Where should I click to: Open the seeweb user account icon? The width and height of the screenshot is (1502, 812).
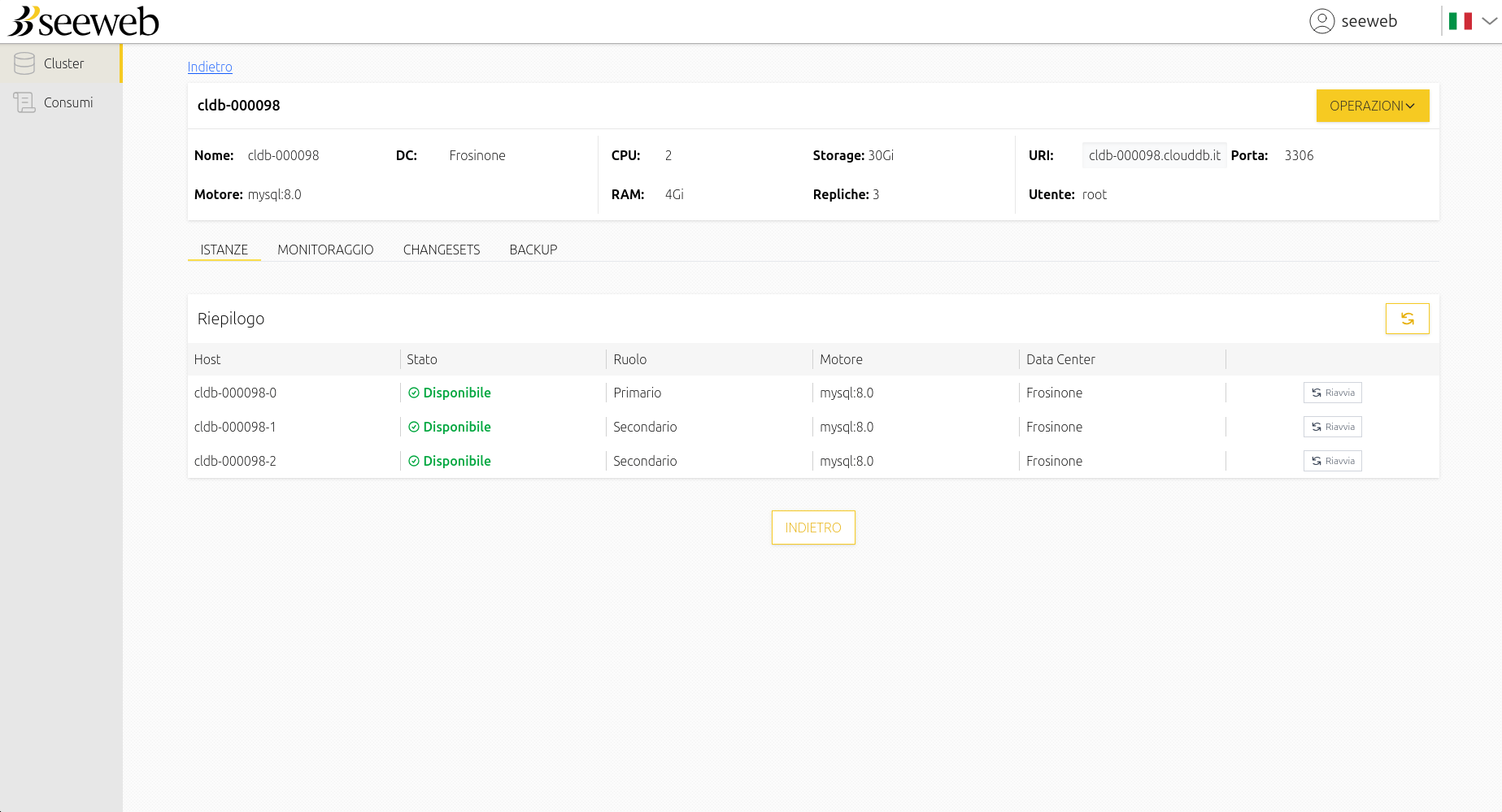tap(1321, 21)
